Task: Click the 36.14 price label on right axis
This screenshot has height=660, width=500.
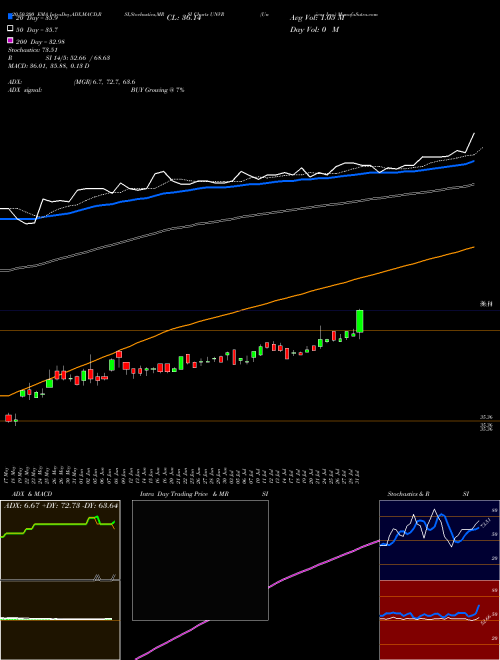Action: tap(487, 303)
